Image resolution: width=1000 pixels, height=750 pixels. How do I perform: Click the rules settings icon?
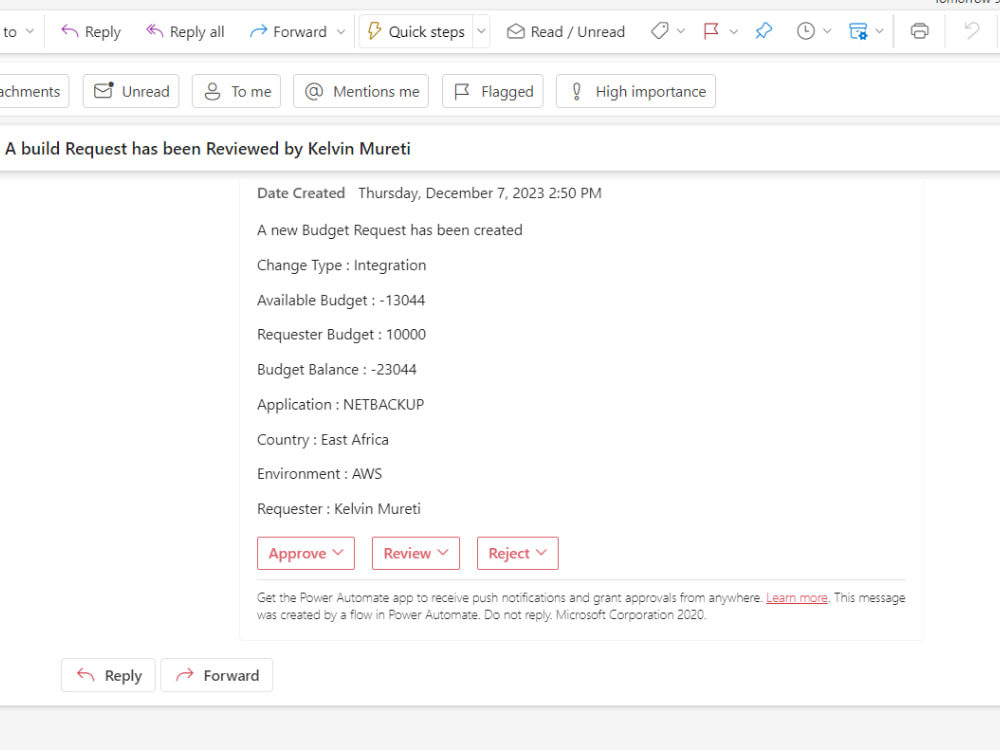point(858,31)
